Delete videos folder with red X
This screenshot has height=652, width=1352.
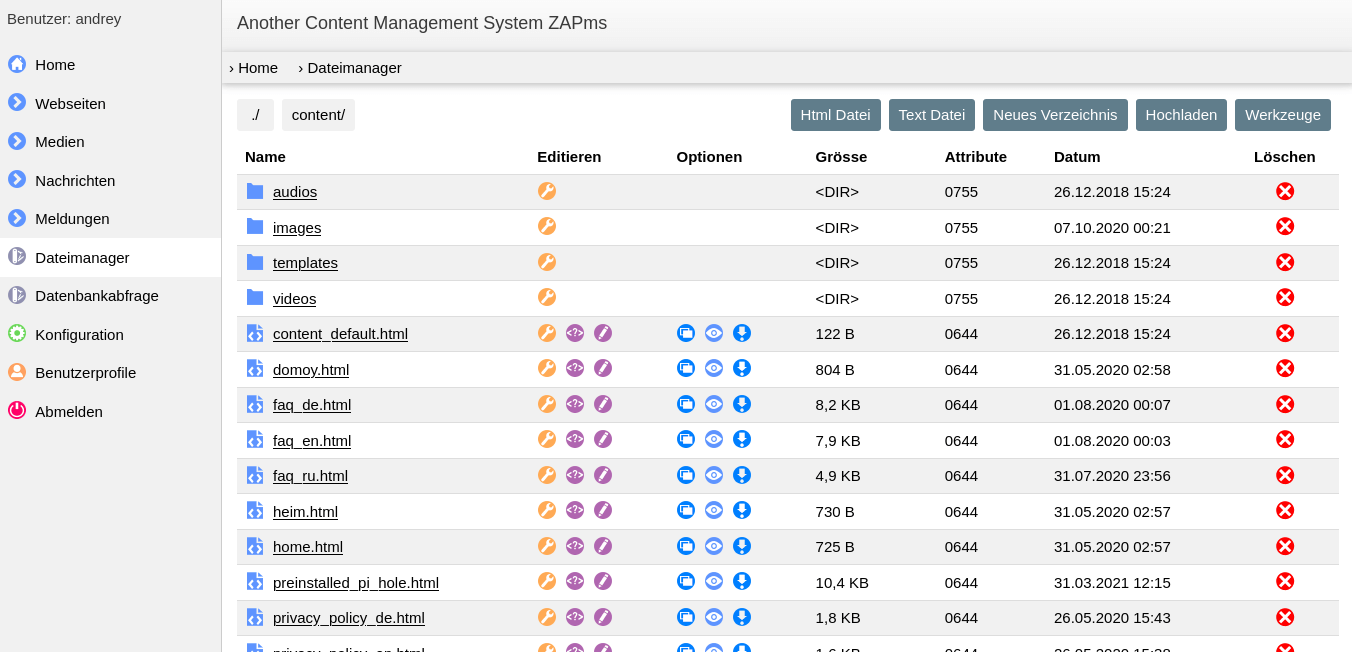pyautogui.click(x=1285, y=297)
